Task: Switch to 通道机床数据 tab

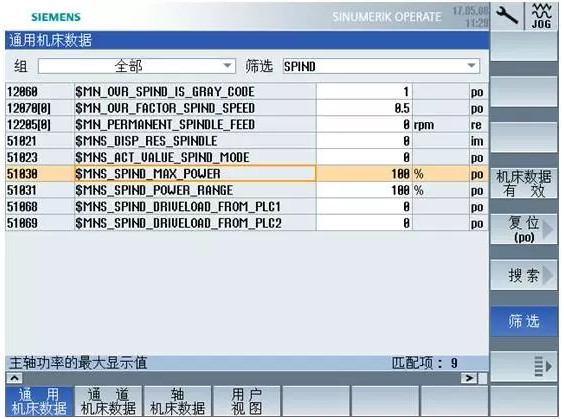Action: pyautogui.click(x=109, y=401)
